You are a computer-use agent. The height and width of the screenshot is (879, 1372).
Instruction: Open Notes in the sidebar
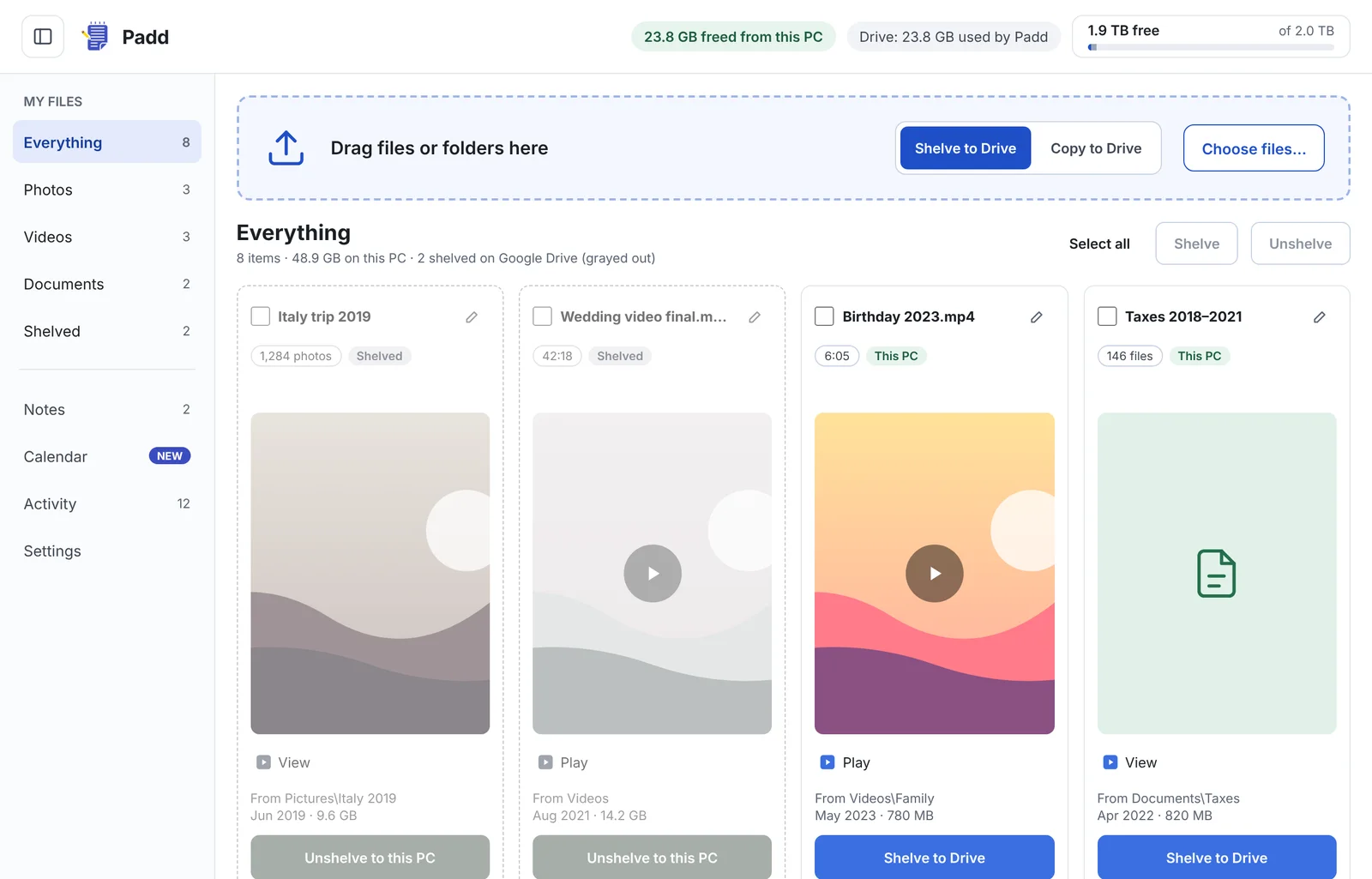click(x=107, y=409)
